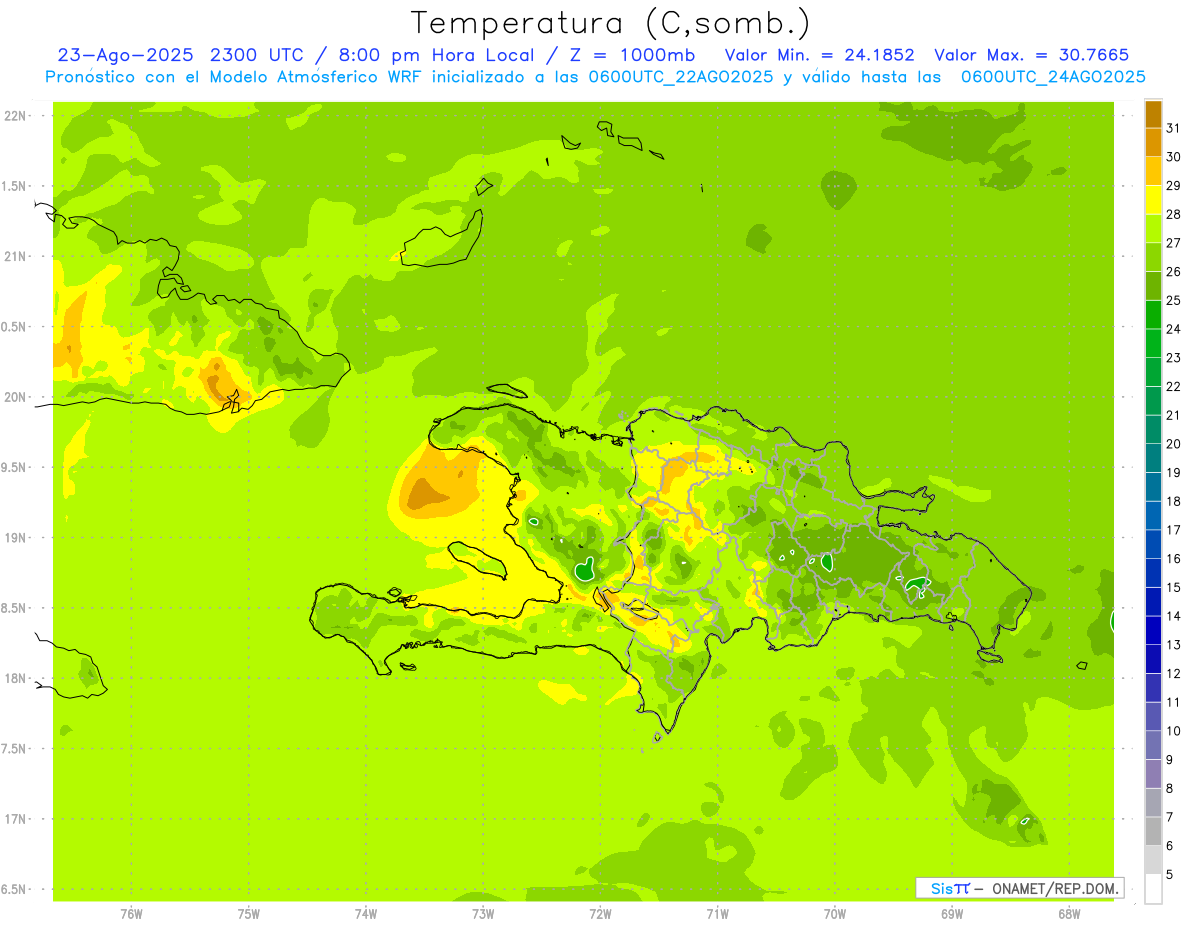Click the '1.5N' latitude axis label
Viewport: 1200px width, 927px height.
tap(15, 186)
